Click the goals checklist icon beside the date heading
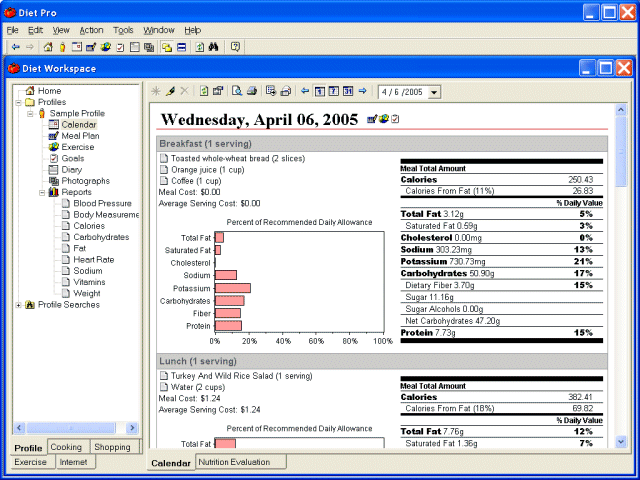 [395, 119]
